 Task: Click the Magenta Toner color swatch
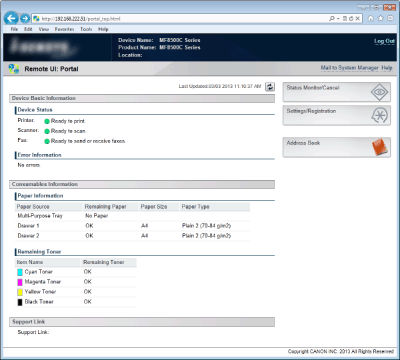pos(20,282)
